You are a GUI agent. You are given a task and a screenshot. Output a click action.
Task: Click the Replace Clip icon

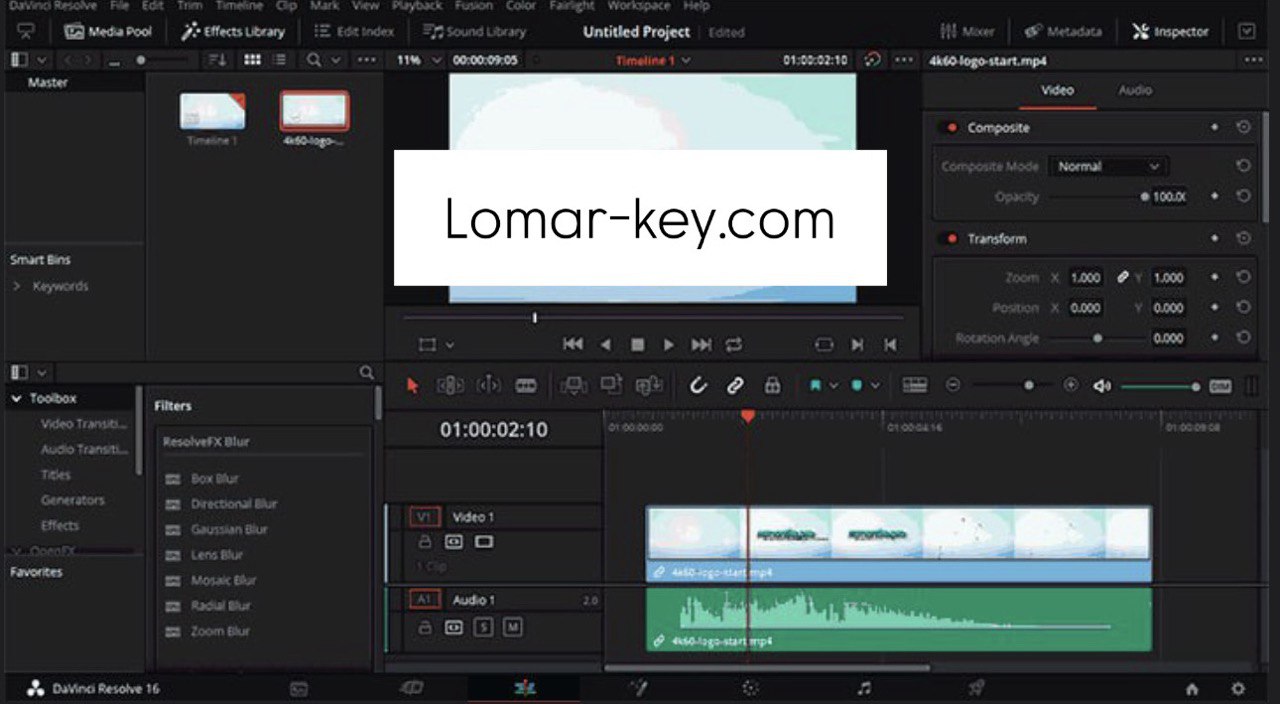[x=650, y=385]
